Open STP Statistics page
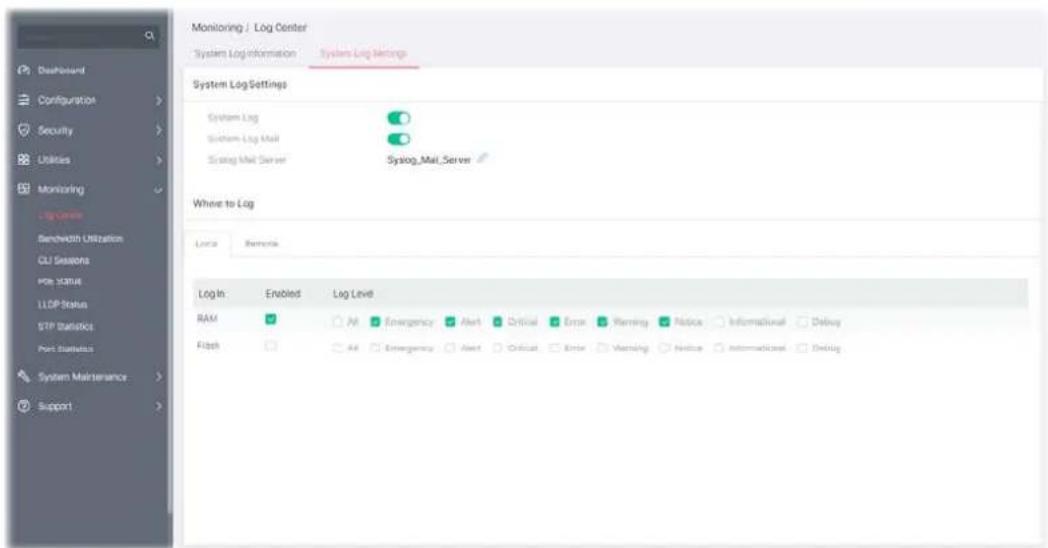 (x=66, y=326)
